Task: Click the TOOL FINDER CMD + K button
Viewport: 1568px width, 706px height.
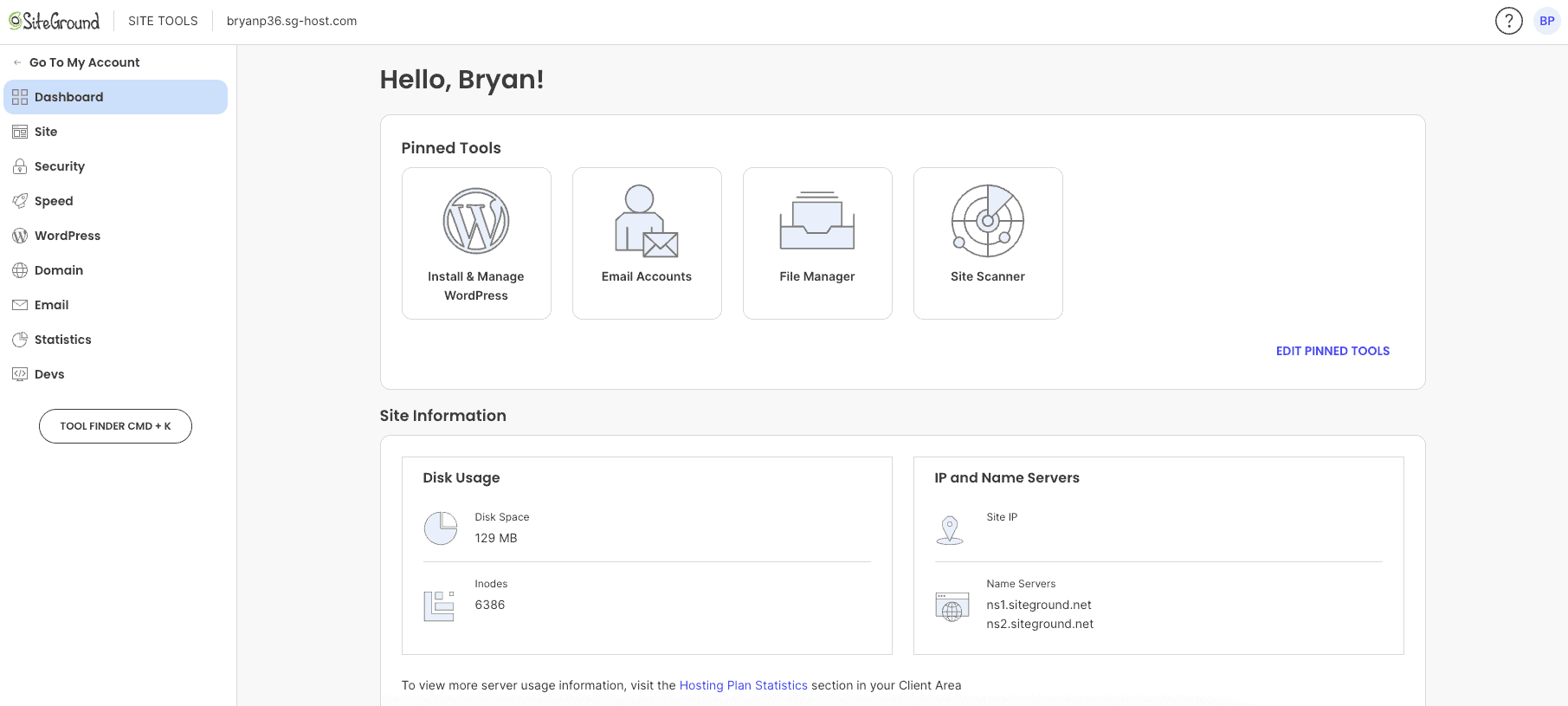Action: click(x=115, y=426)
